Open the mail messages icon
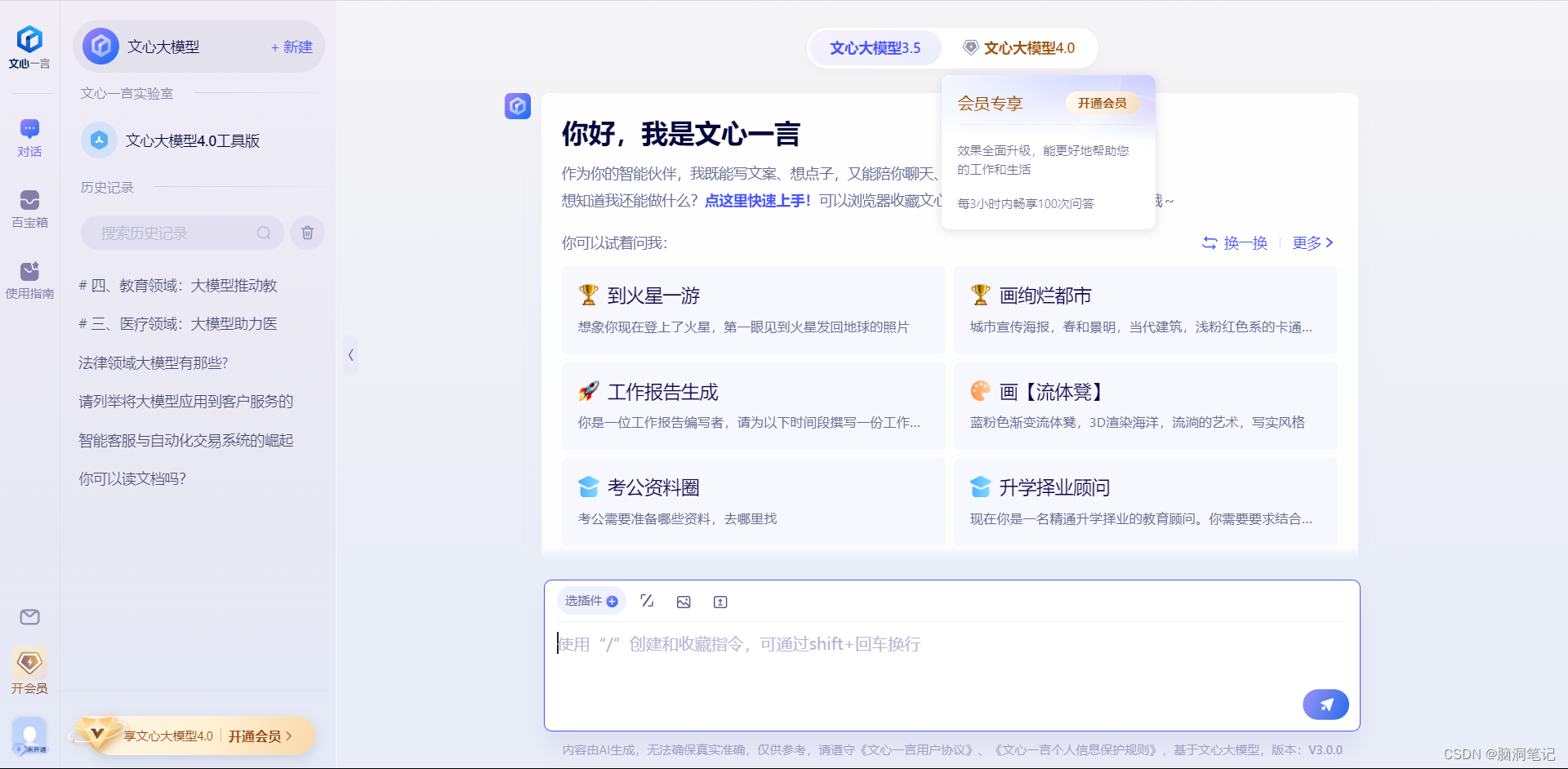1568x769 pixels. (29, 617)
